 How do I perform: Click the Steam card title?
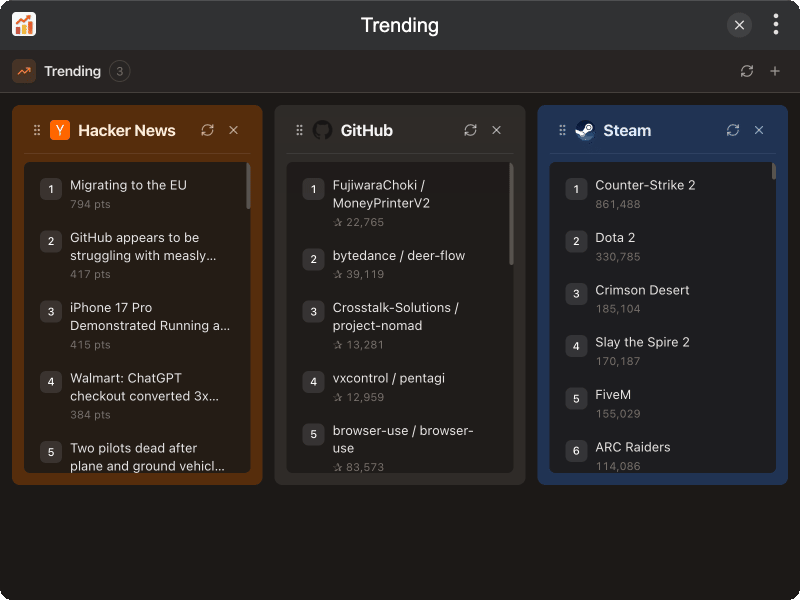[x=627, y=130]
